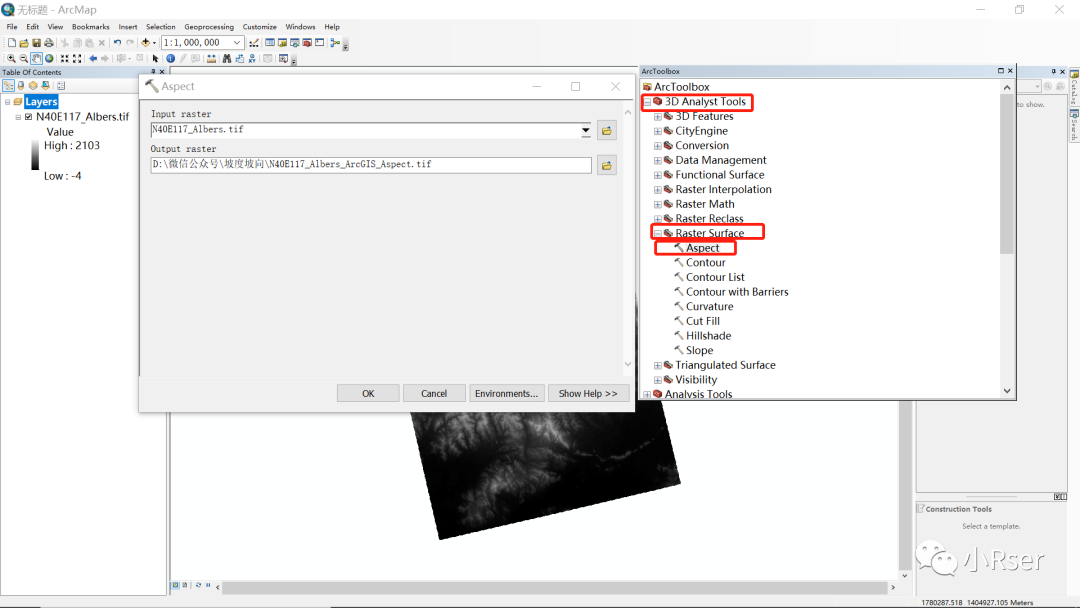Viewport: 1080px width, 608px height.
Task: Activate the Identify tool
Action: pyautogui.click(x=170, y=59)
